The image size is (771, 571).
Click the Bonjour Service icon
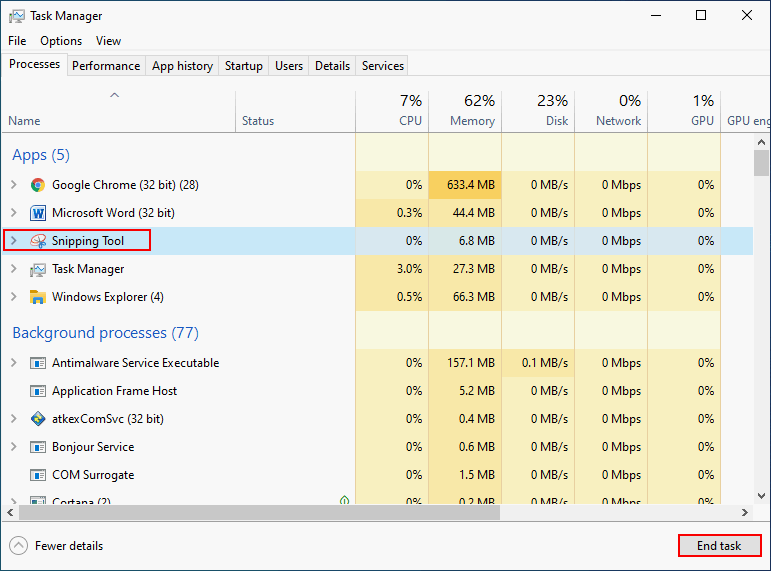[x=38, y=447]
